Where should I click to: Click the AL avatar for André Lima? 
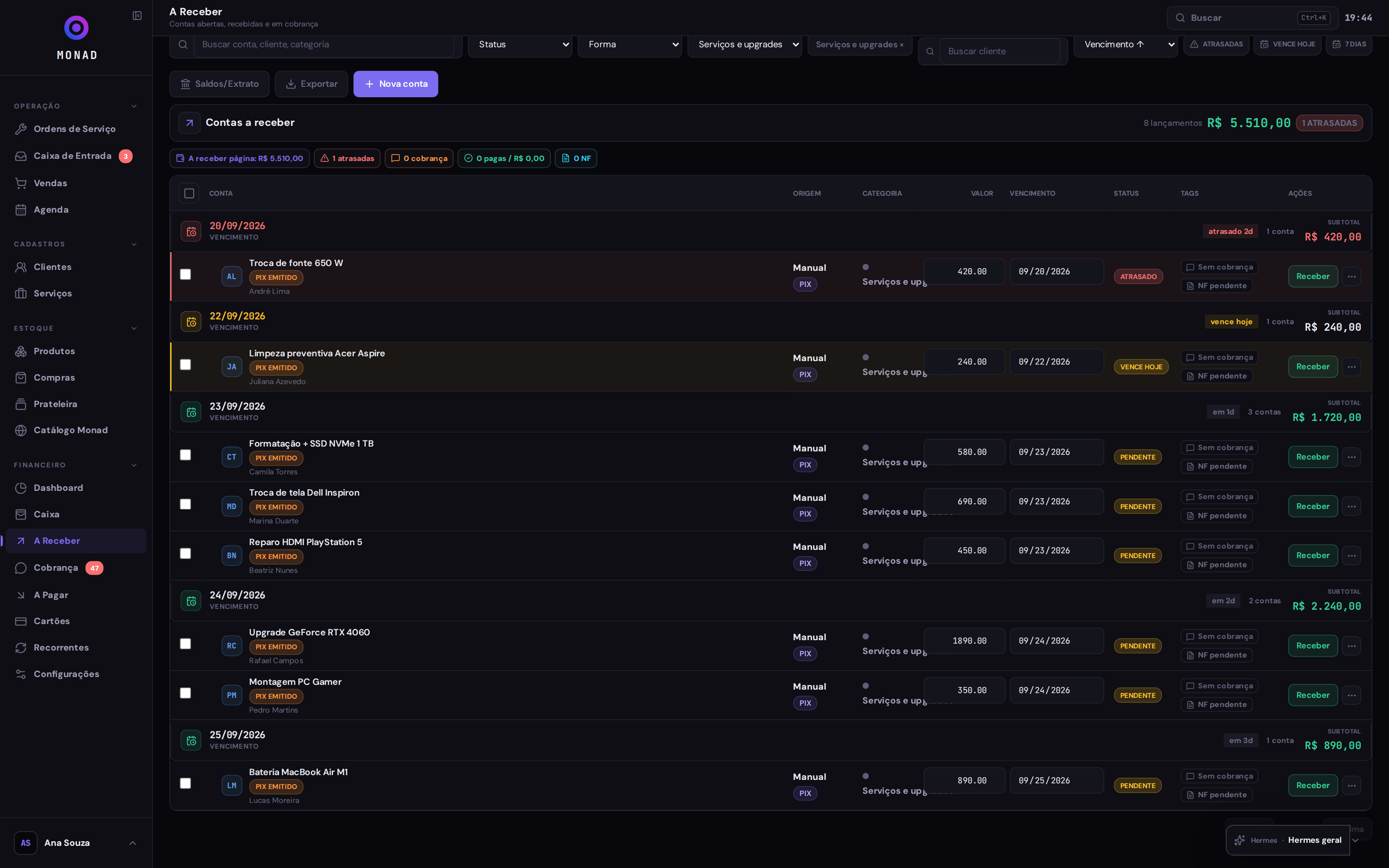coord(232,277)
